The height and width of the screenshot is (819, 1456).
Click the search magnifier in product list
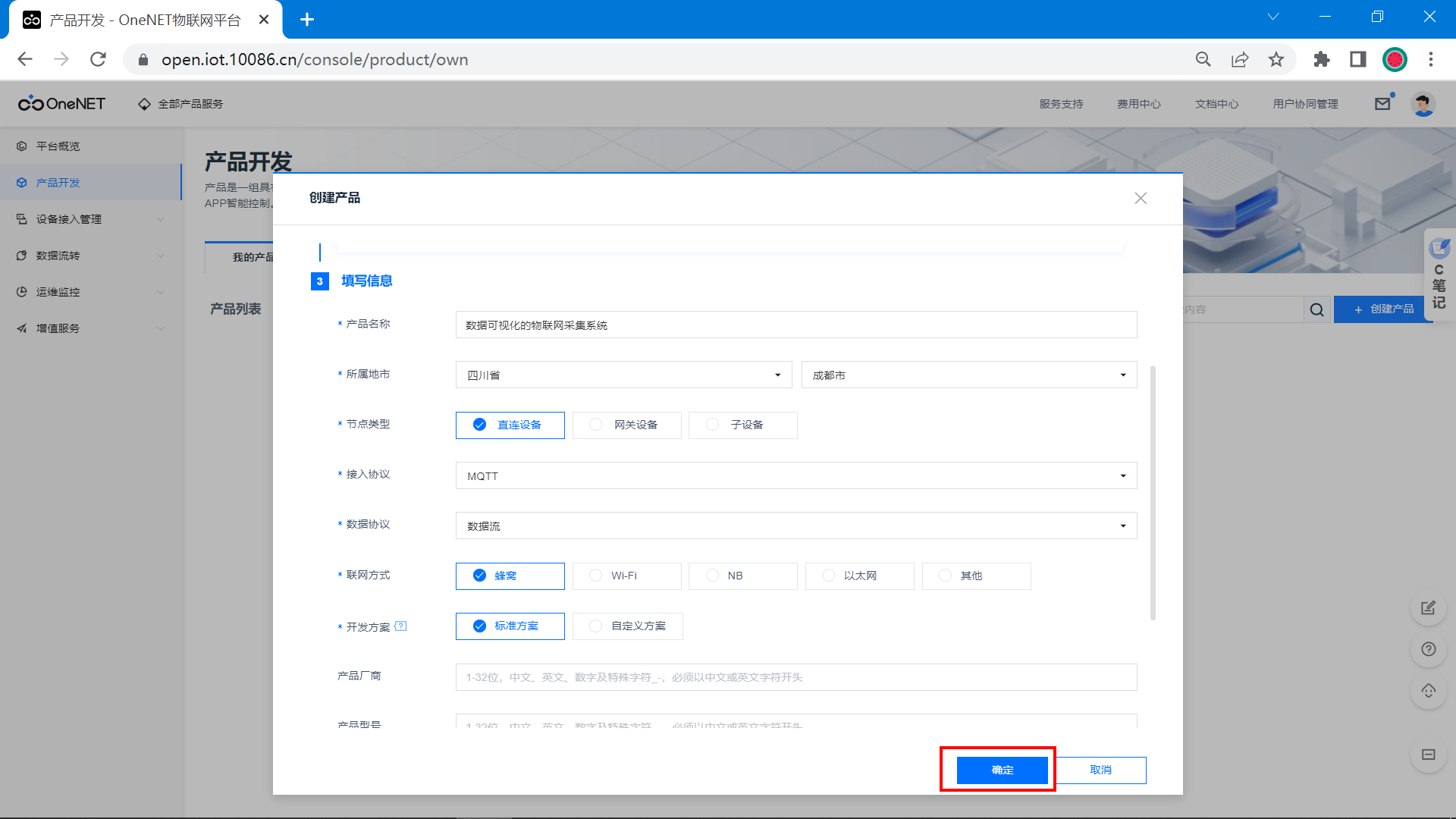(x=1317, y=309)
